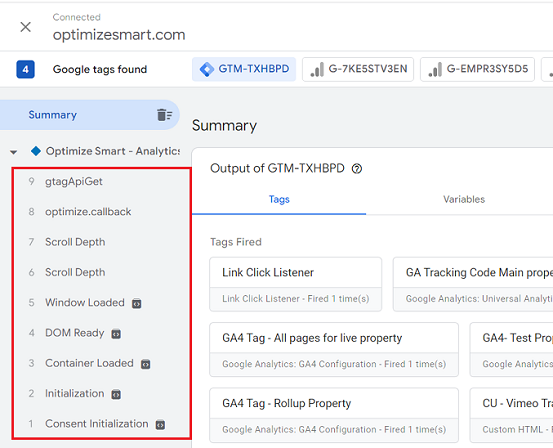Click the blue diamond container icon
Image resolution: width=553 pixels, height=448 pixels.
pos(36,151)
